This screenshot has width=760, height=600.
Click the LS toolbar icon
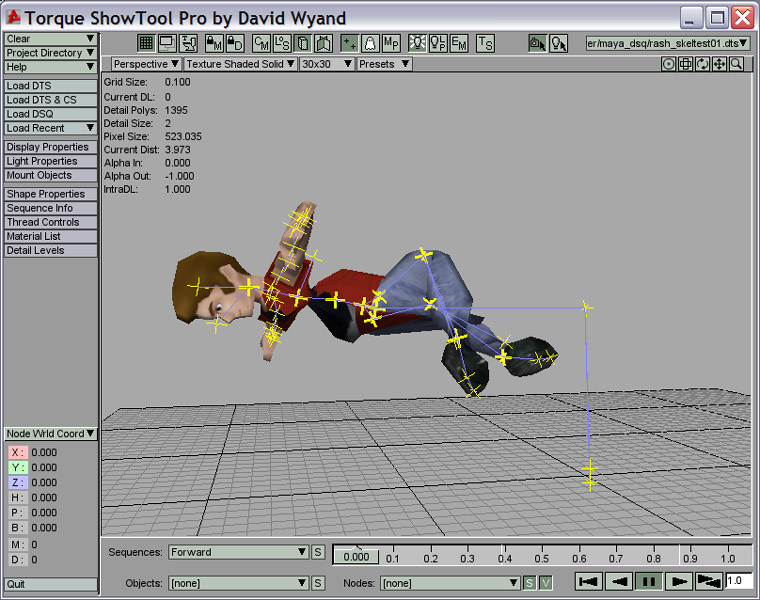point(282,43)
